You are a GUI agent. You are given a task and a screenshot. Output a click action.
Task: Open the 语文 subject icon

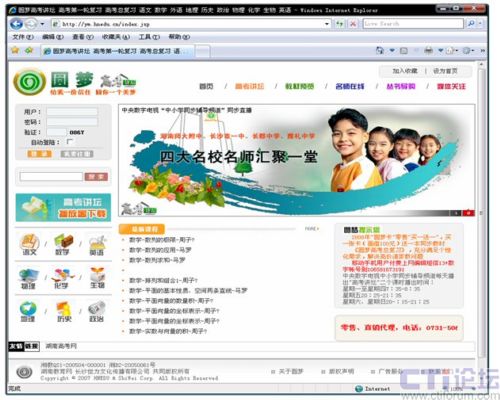click(x=29, y=244)
